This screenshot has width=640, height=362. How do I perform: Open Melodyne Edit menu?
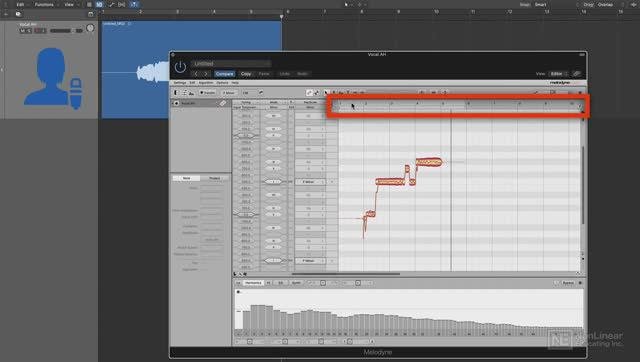[192, 83]
